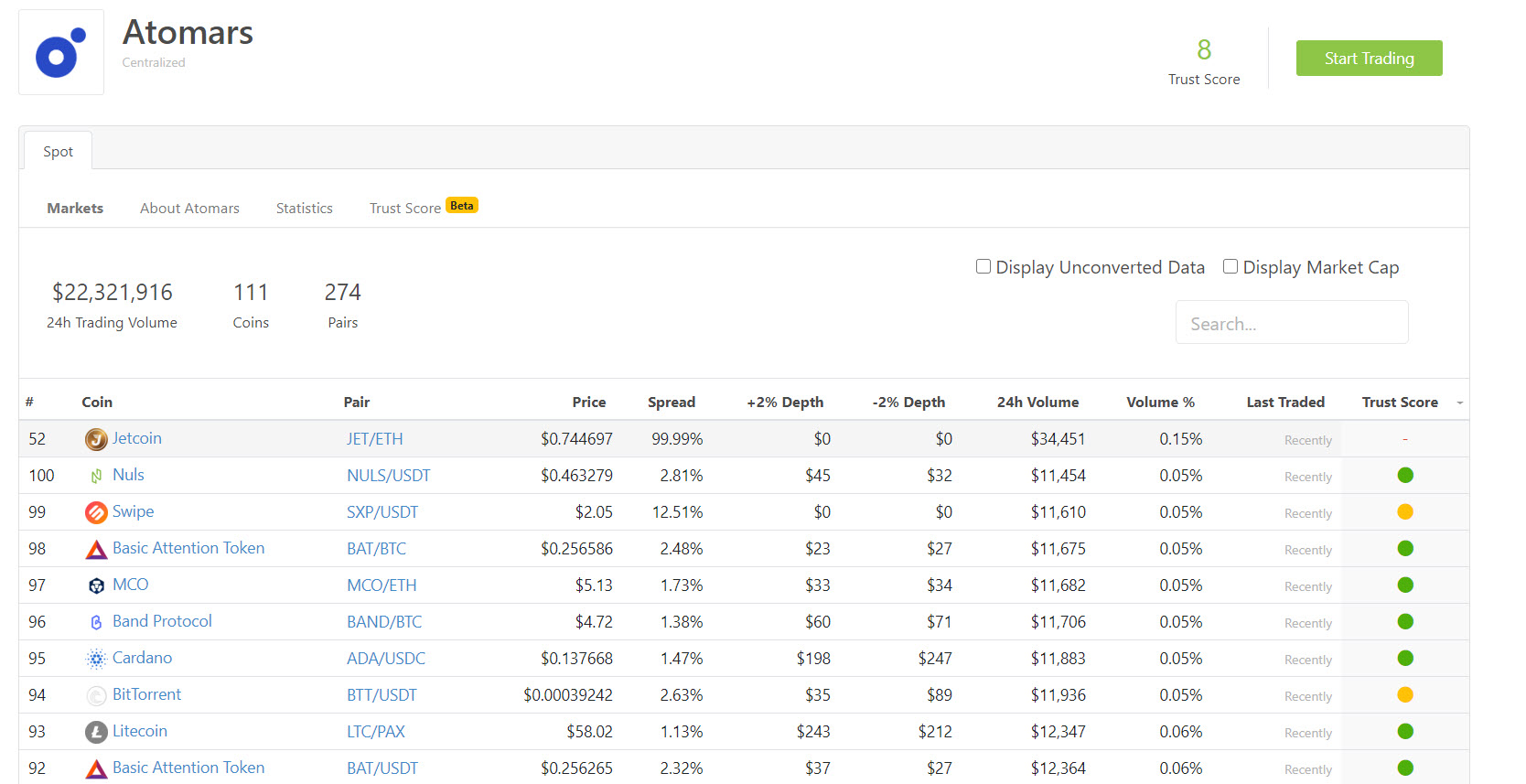Viewport: 1526px width, 784px height.
Task: Click the BitTorrent coin icon
Action: click(96, 695)
